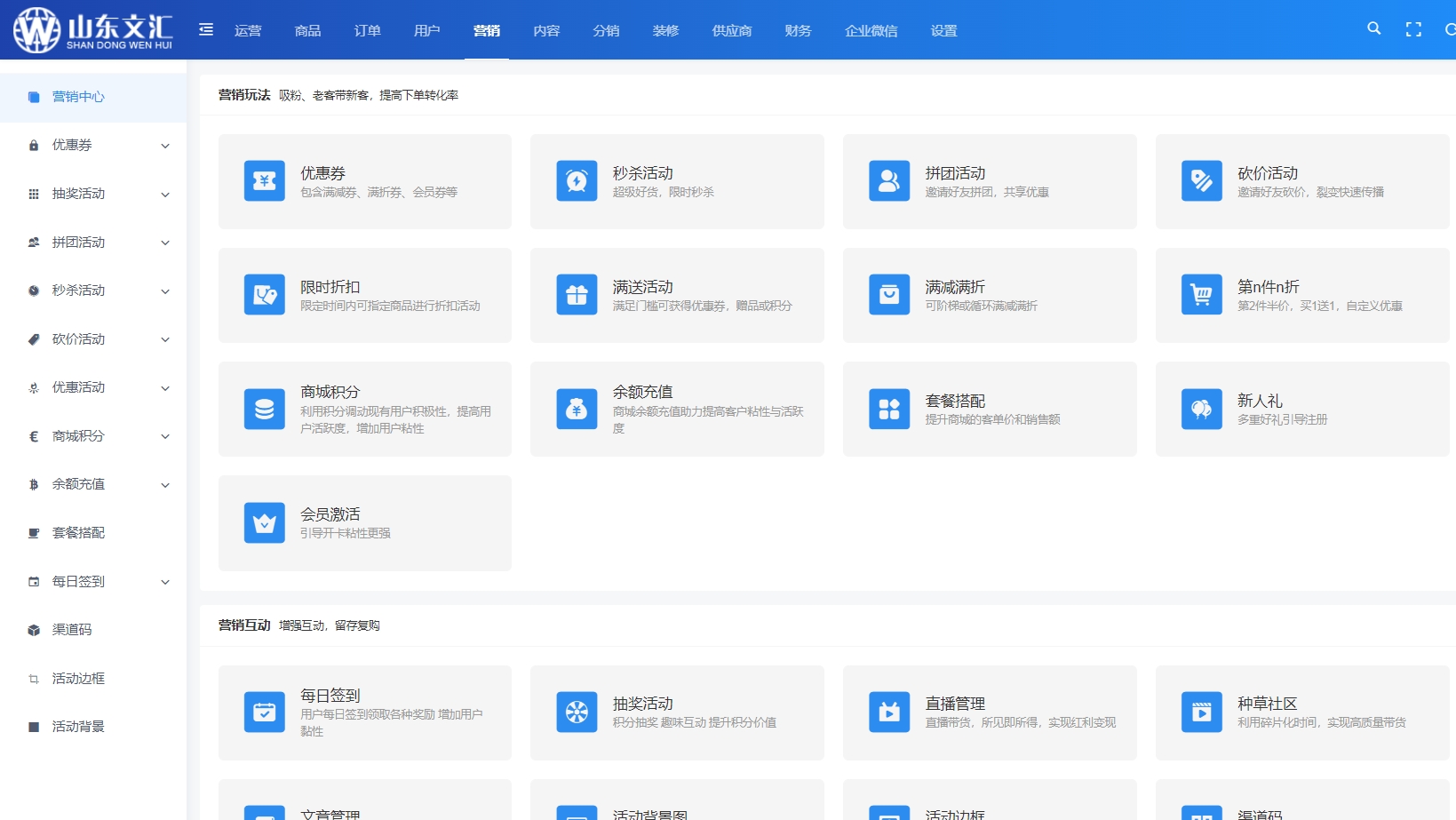Image resolution: width=1456 pixels, height=820 pixels.
Task: Open the 设置 top menu
Action: click(x=943, y=30)
